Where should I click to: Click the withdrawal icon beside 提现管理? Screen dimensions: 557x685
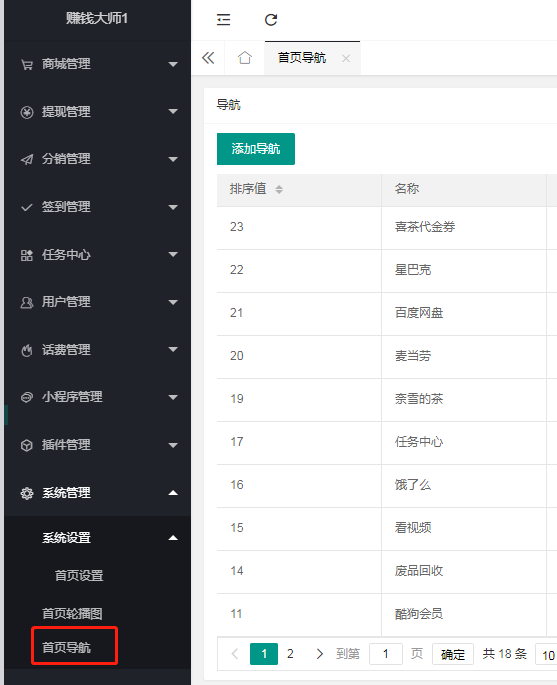(x=27, y=112)
